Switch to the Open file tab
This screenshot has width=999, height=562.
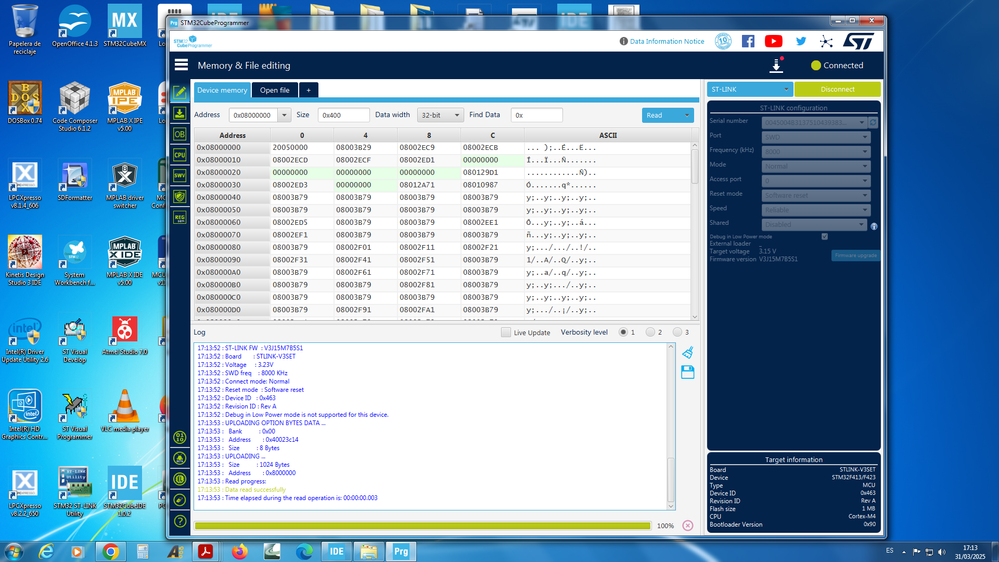tap(275, 90)
